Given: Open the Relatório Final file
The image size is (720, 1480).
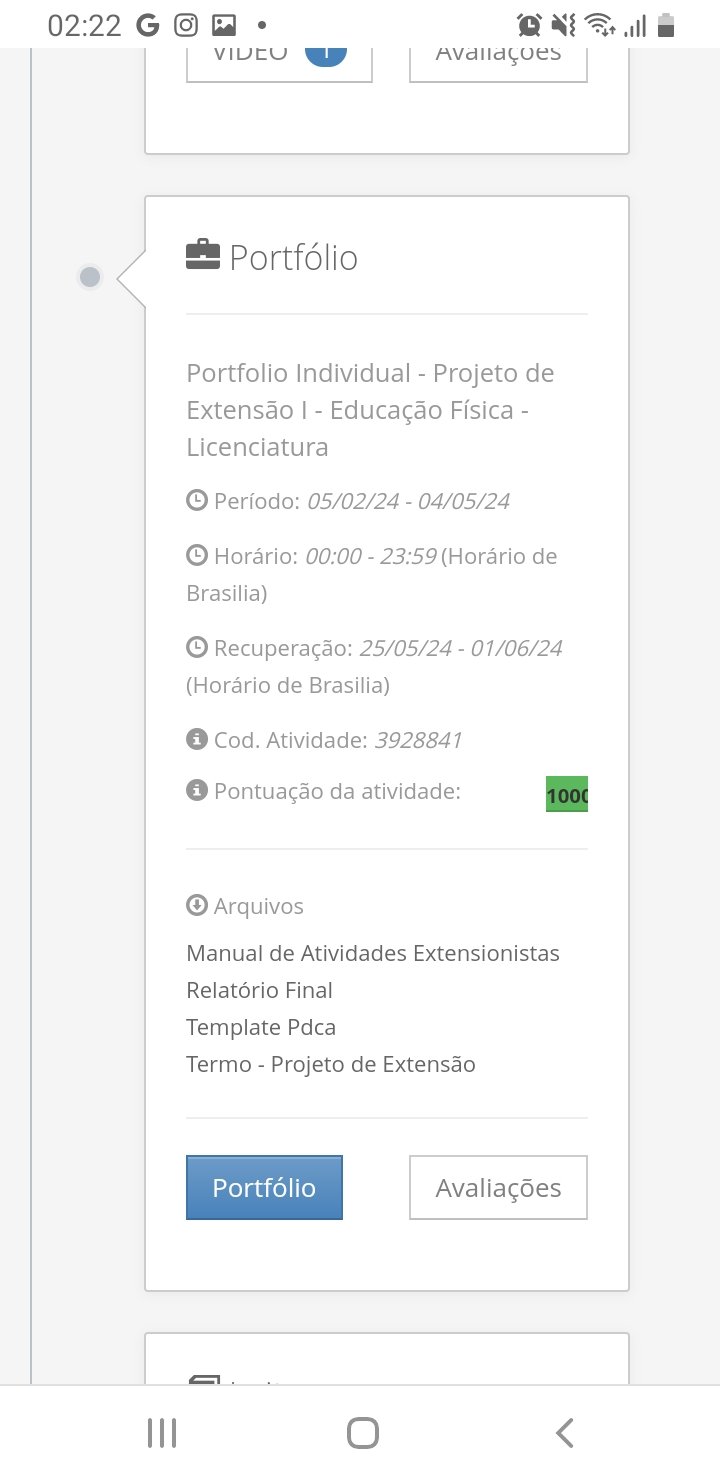Looking at the screenshot, I should click(259, 990).
